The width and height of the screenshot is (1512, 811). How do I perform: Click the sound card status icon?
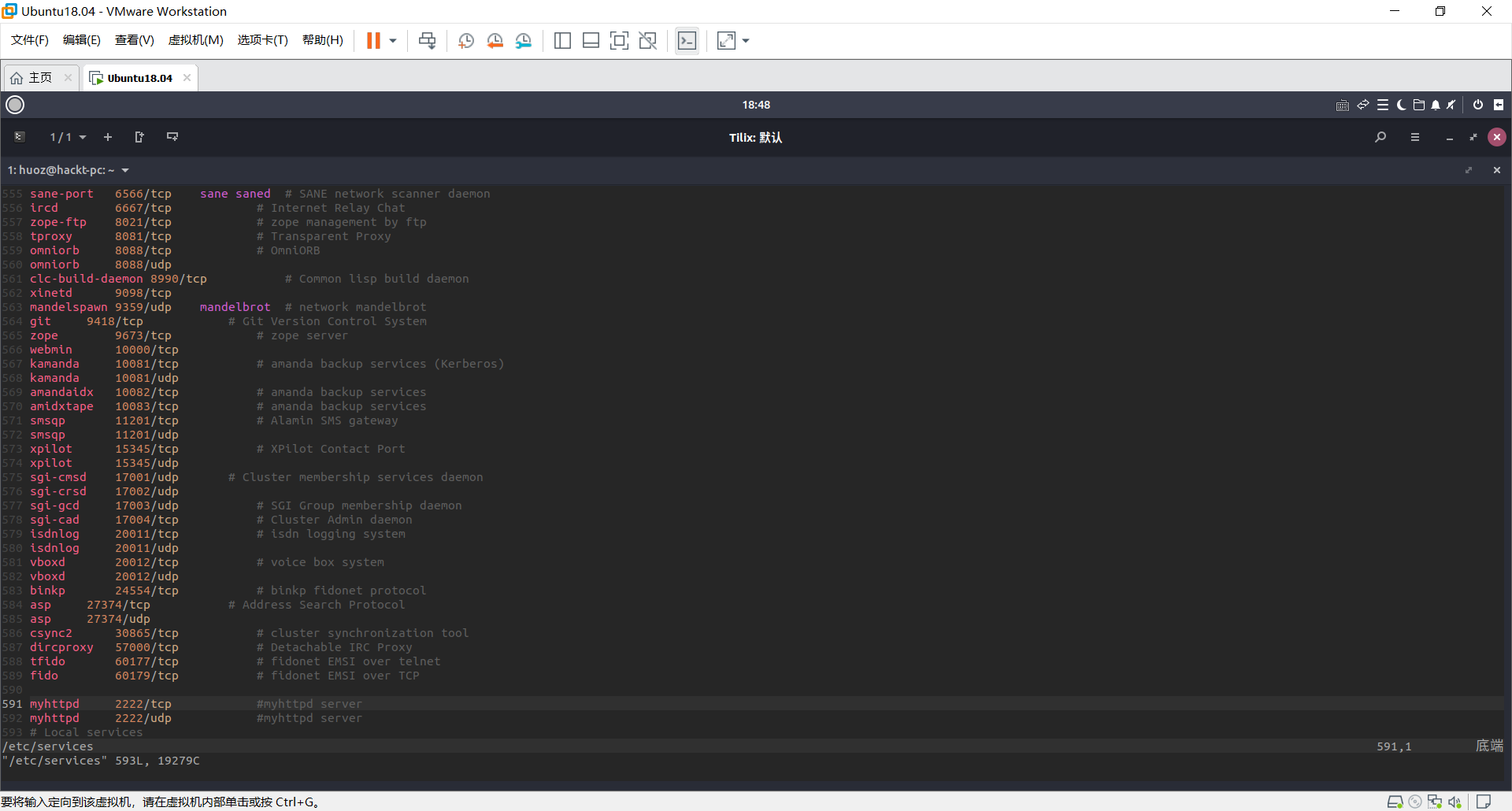pos(1455,802)
